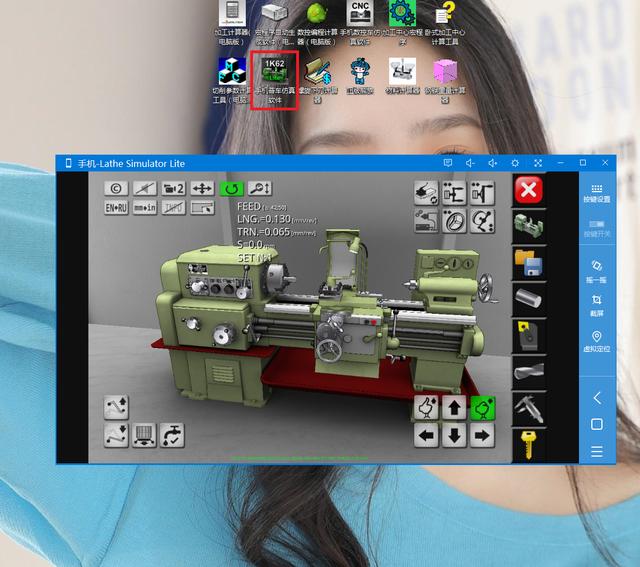
Task: Open the lathe machine selection icon
Action: [529, 226]
